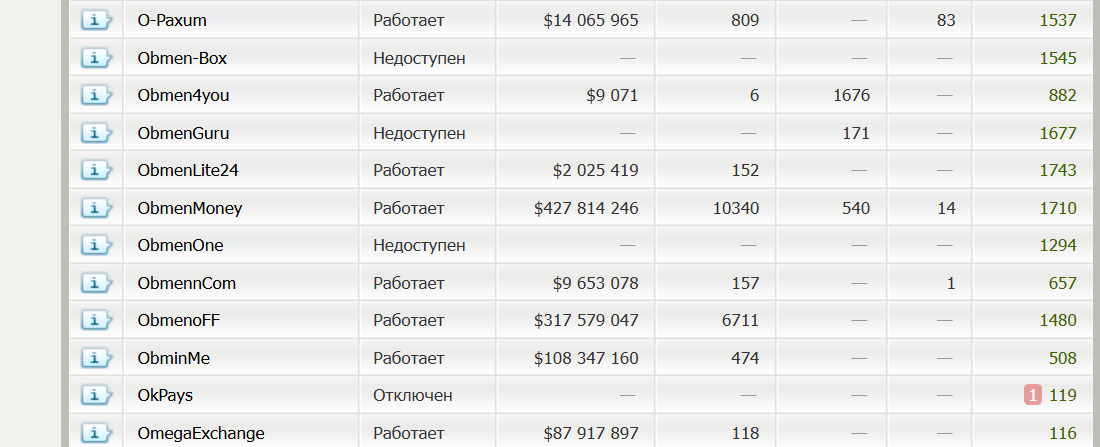
Task: Open info icon for O-Paxum
Action: 95,20
